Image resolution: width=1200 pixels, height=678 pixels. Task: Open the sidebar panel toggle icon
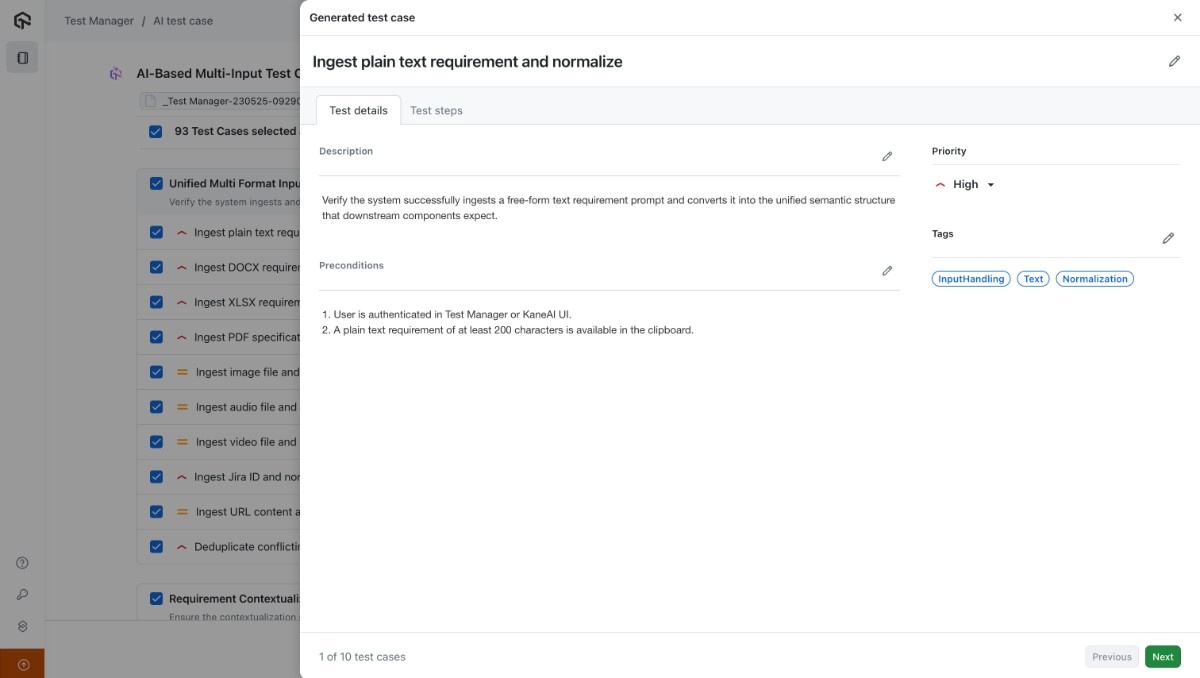pos(22,58)
